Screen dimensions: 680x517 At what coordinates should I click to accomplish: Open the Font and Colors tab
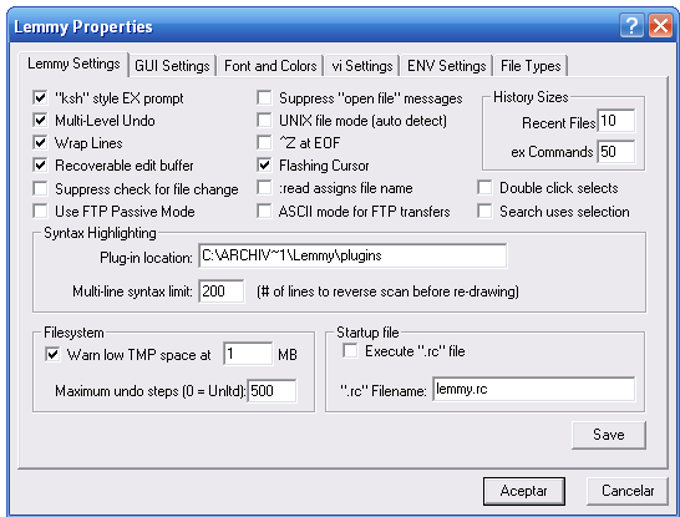tap(270, 66)
